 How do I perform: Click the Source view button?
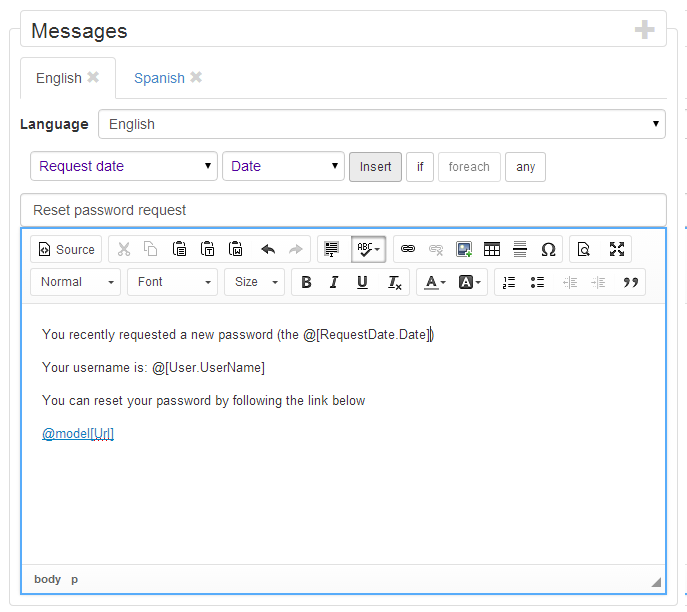tap(66, 250)
